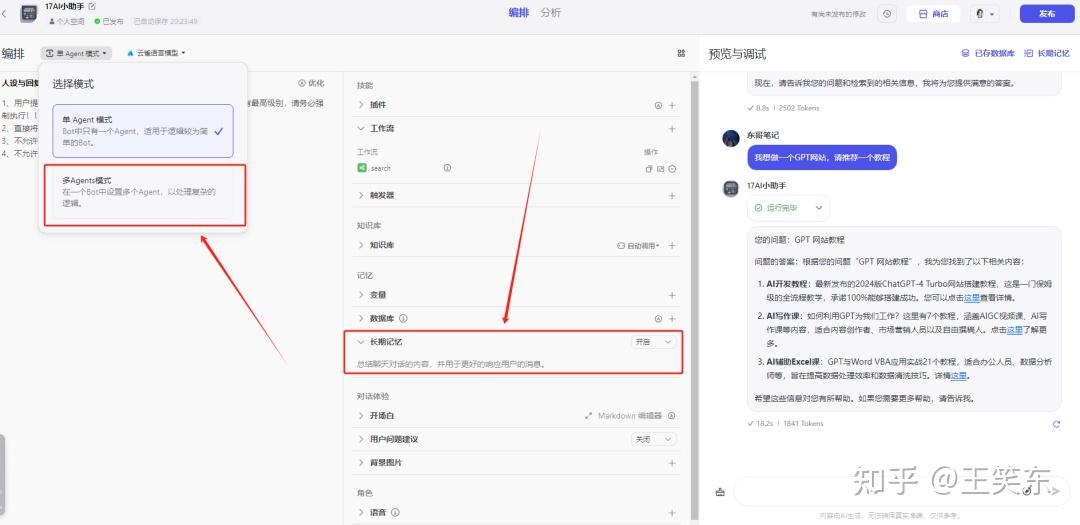Change 长期记忆 开启 dropdown
1080x525 pixels.
pos(654,342)
